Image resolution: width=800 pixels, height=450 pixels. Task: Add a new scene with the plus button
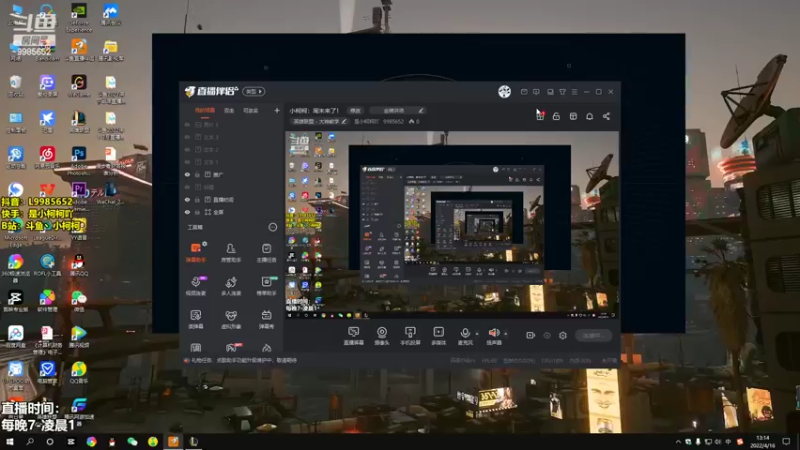[277, 110]
